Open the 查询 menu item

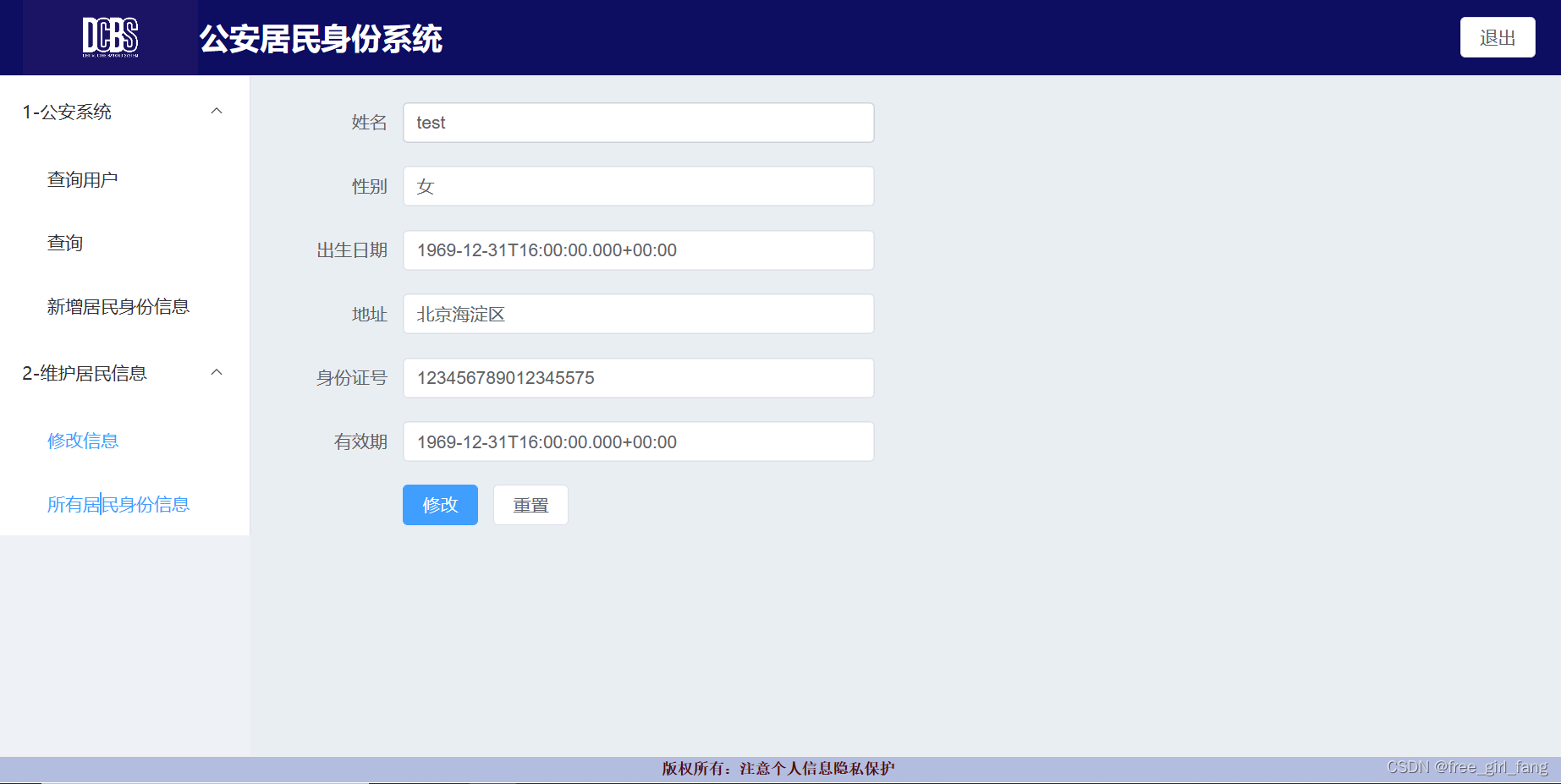[64, 243]
